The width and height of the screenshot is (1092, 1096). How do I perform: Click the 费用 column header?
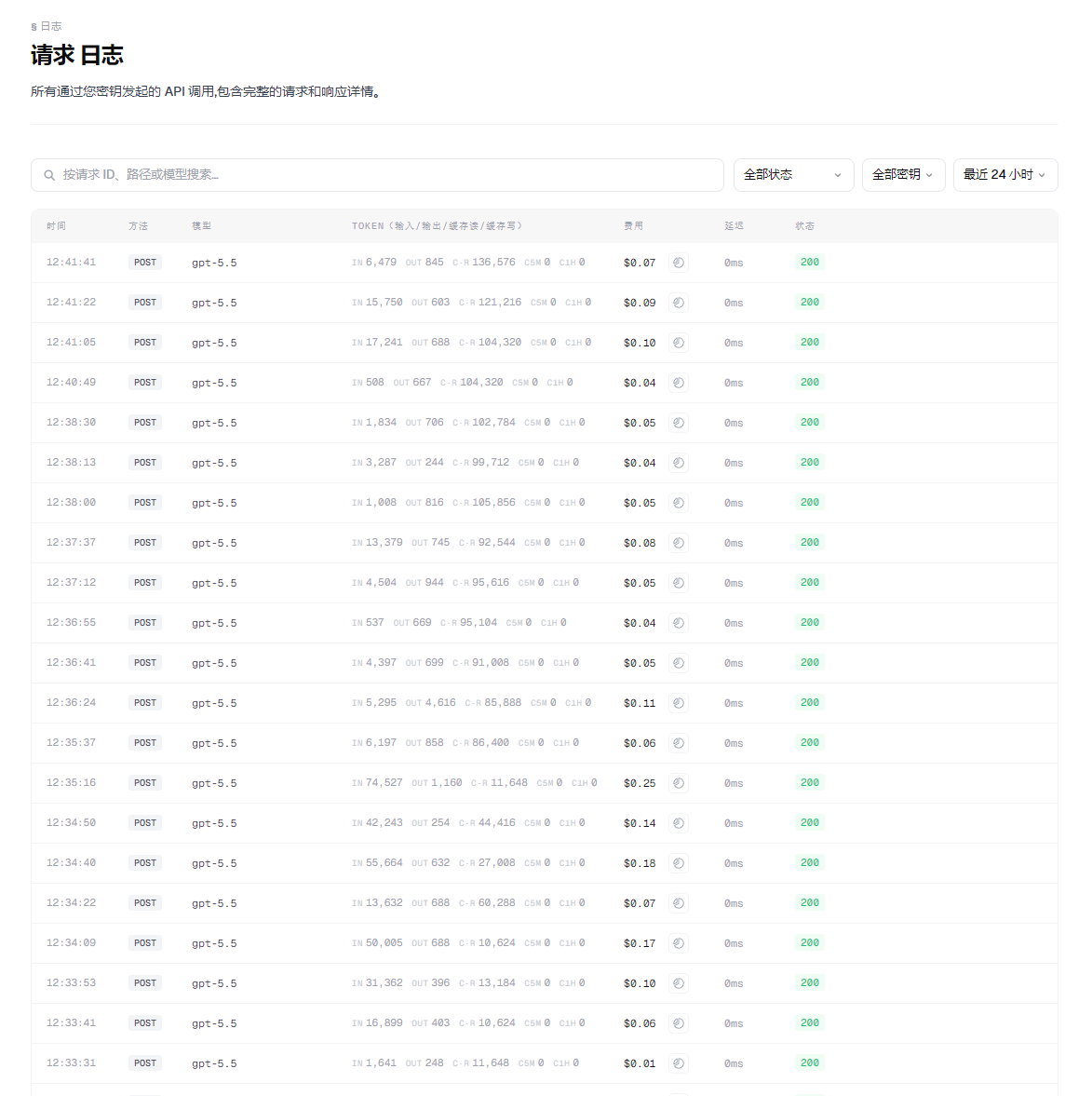pos(634,225)
